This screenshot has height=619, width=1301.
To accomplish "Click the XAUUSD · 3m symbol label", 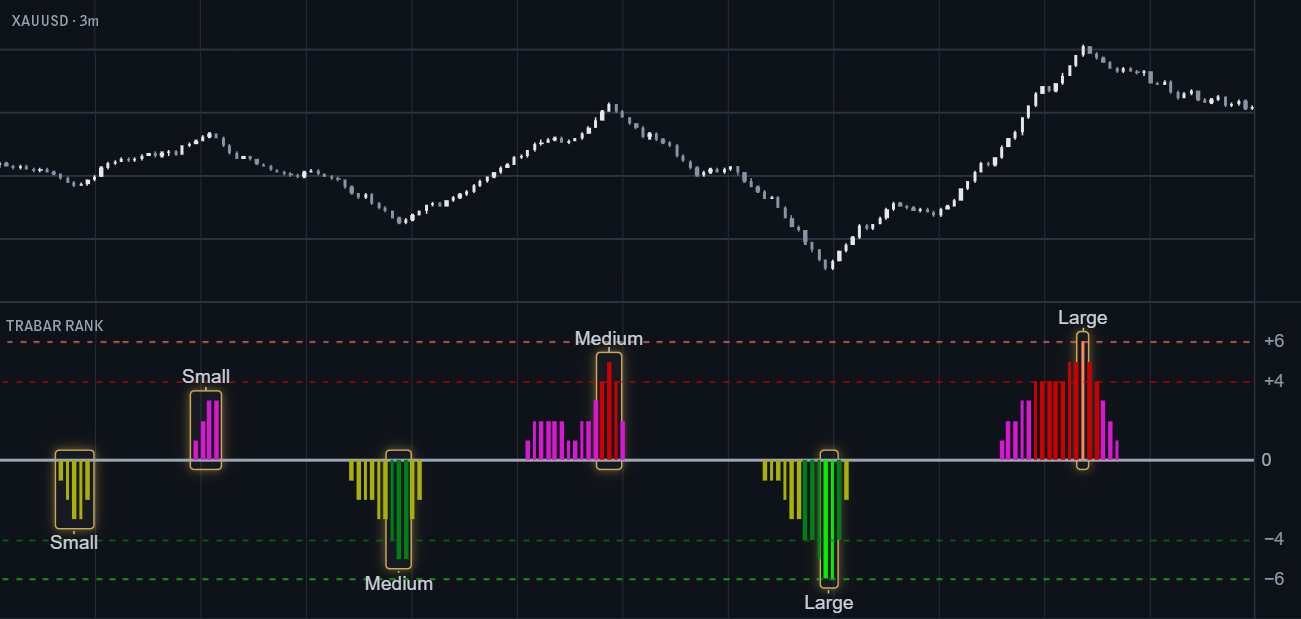I will [x=55, y=20].
